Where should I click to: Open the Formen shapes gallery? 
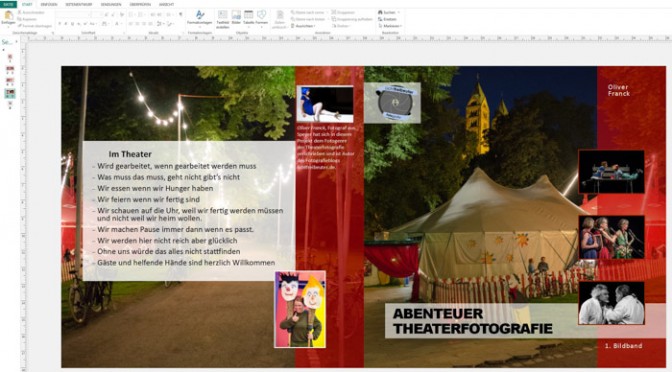coord(261,18)
